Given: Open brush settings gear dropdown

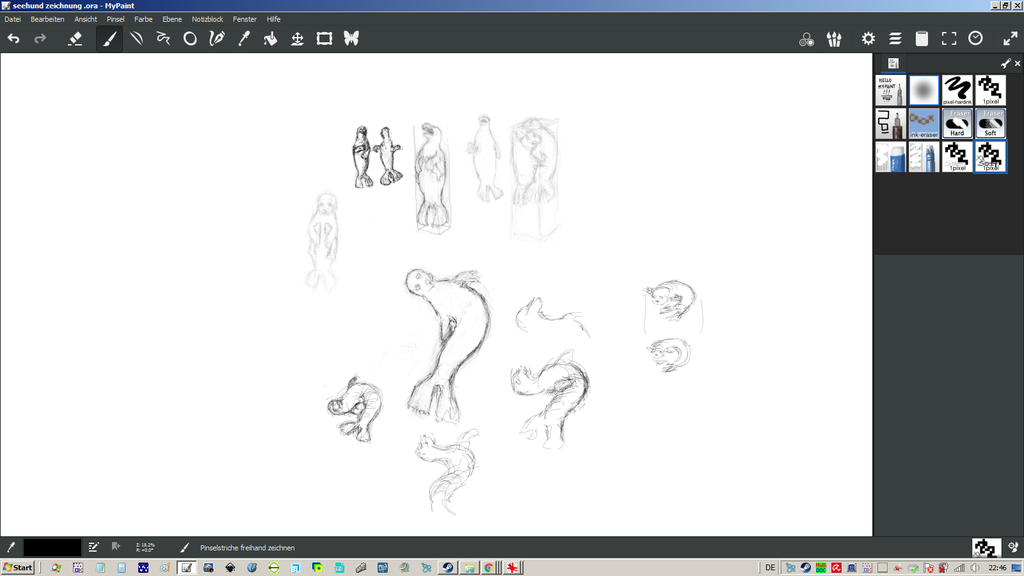Looking at the screenshot, I should [868, 39].
